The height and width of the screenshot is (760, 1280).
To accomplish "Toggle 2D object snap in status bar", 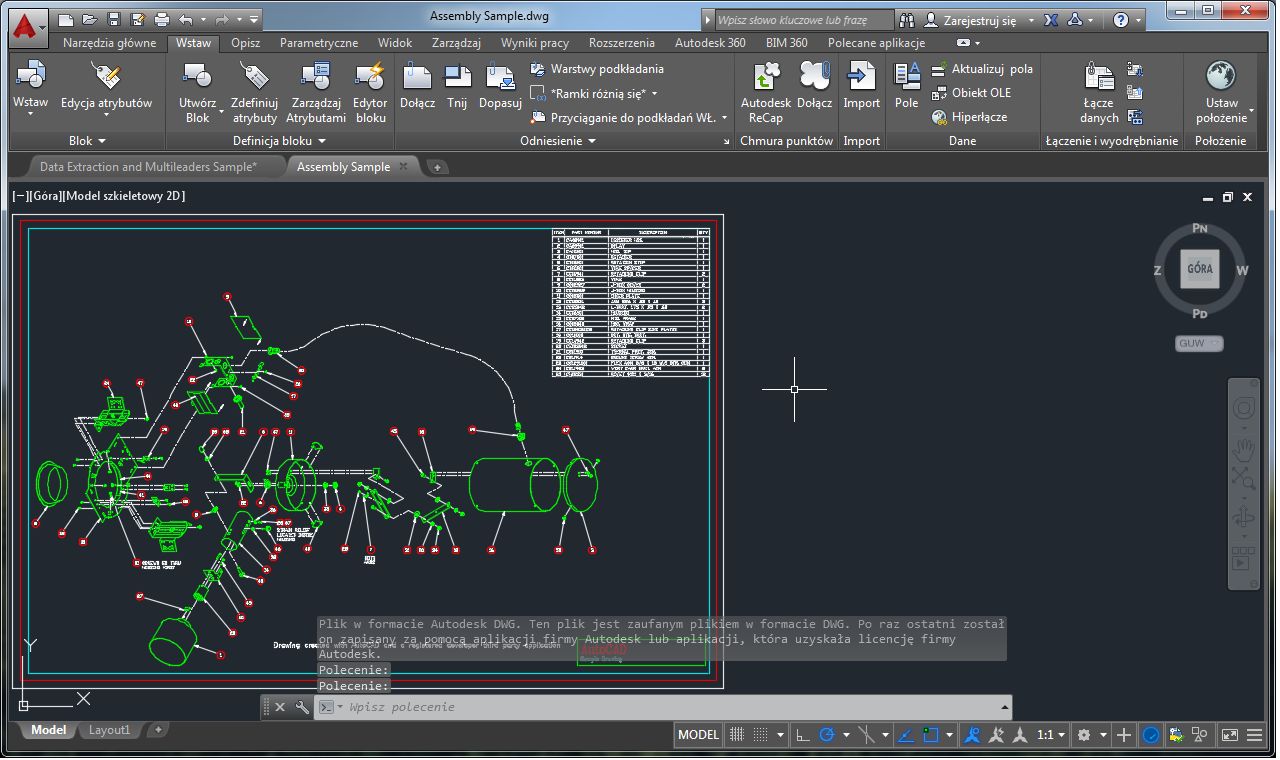I will [931, 735].
